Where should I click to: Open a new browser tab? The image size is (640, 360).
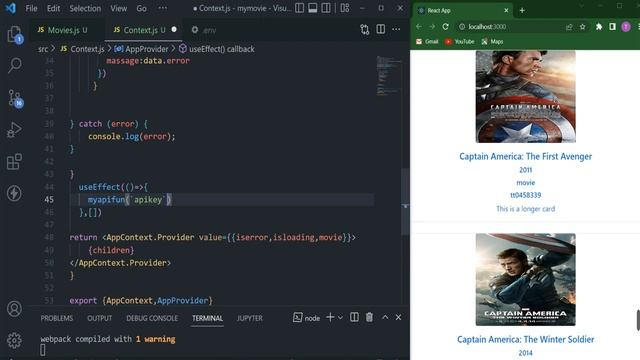point(522,10)
